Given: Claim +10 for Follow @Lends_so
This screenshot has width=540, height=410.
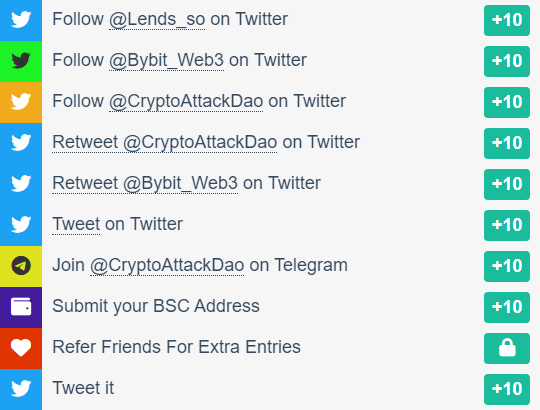Looking at the screenshot, I should pos(507,20).
